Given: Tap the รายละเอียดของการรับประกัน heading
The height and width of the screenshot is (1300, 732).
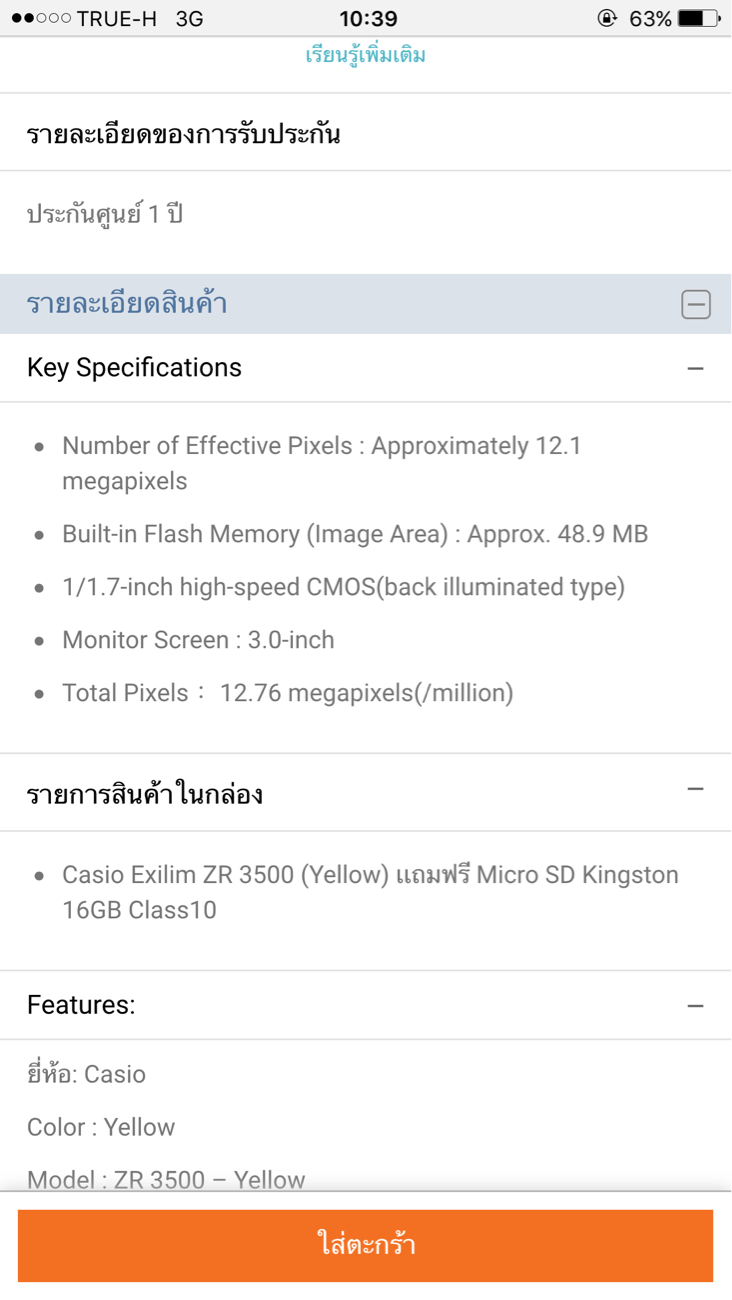Looking at the screenshot, I should click(183, 134).
